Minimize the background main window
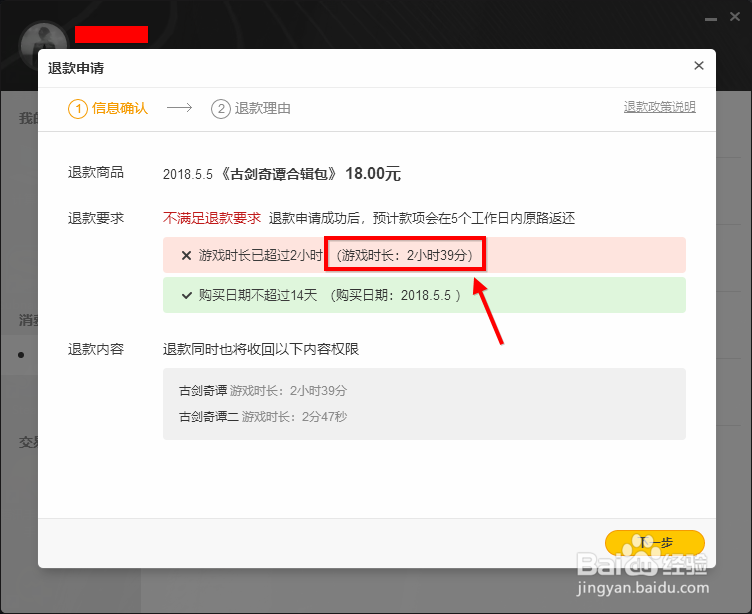The width and height of the screenshot is (752, 614). point(711,19)
